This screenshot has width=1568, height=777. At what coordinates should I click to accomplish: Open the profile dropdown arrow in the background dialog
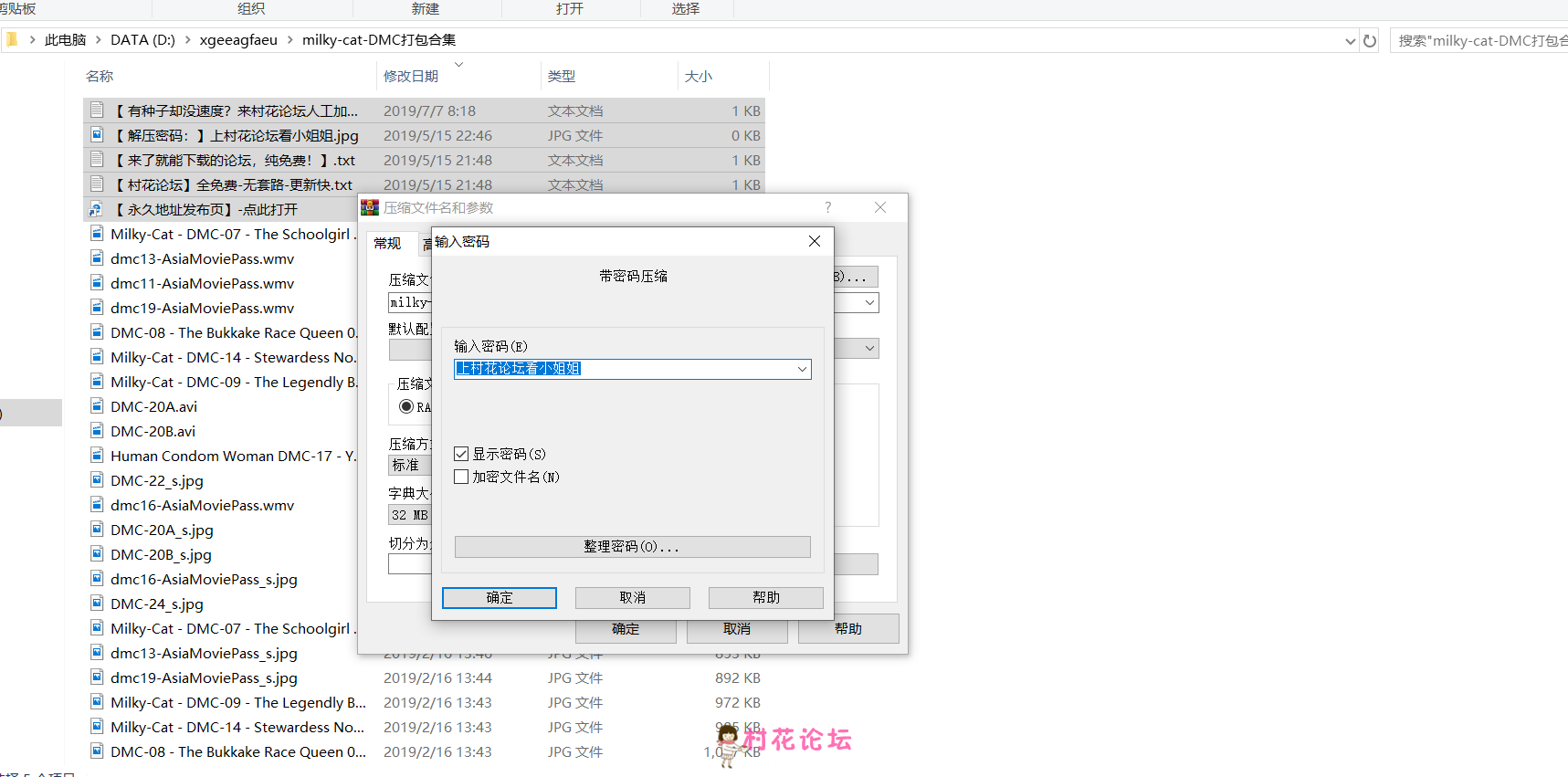[869, 348]
